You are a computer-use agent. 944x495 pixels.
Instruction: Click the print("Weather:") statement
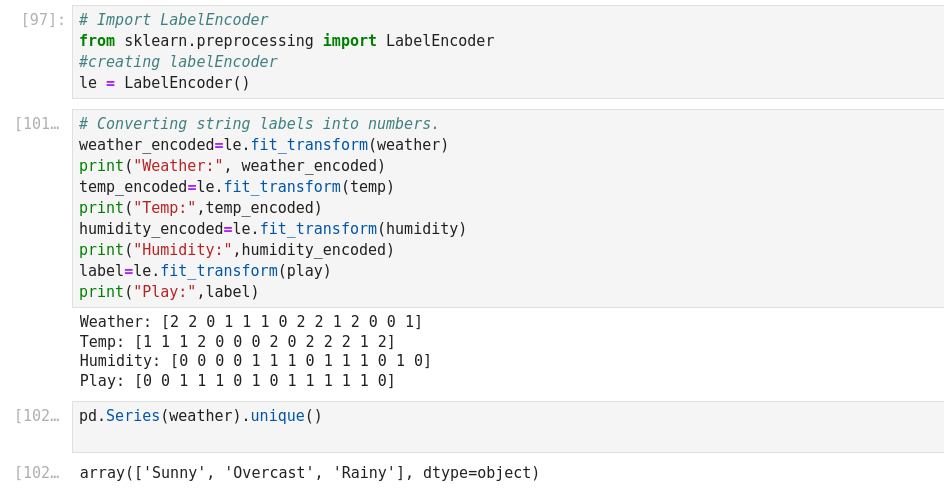click(232, 166)
